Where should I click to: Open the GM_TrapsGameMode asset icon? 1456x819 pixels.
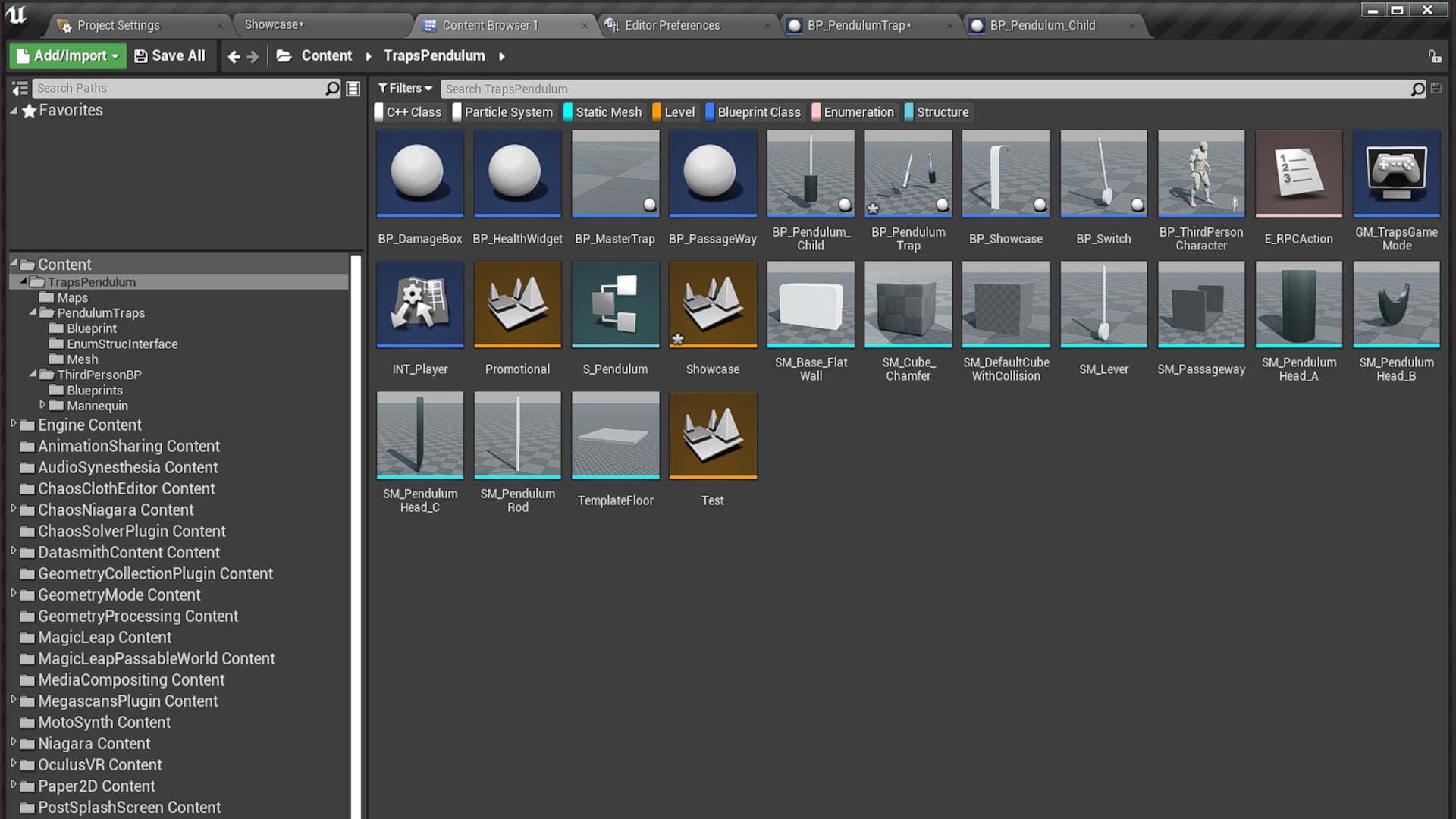pos(1396,174)
